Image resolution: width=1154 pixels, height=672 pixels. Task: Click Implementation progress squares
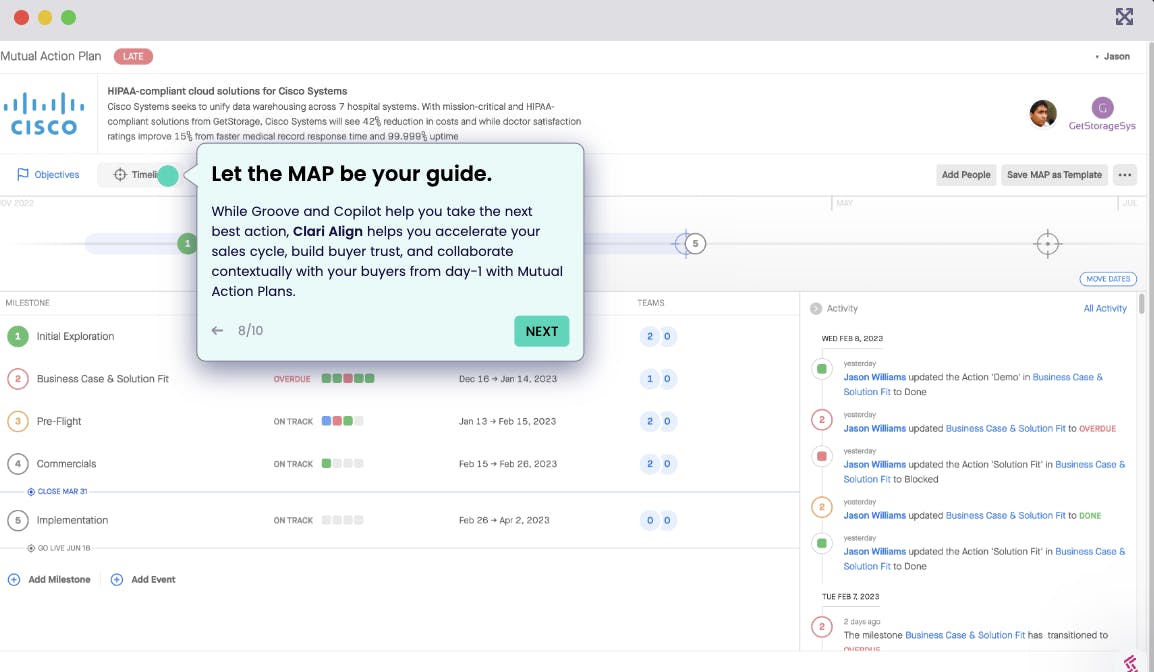pyautogui.click(x=342, y=520)
